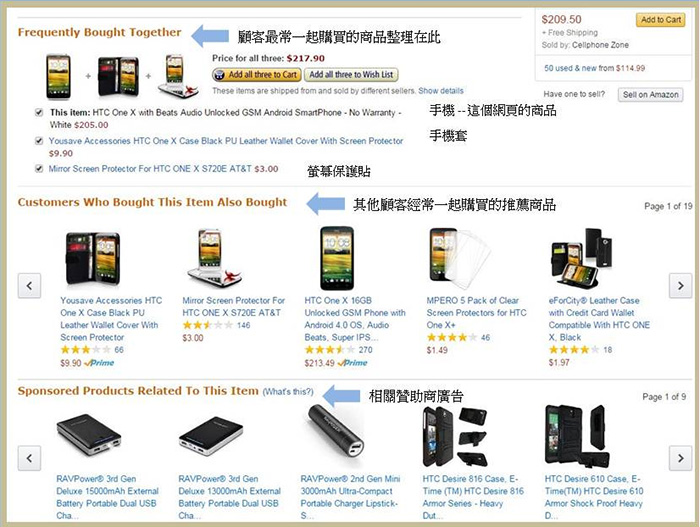This screenshot has width=700, height=527.
Task: Open What's this sponsored products info
Action: 288,392
